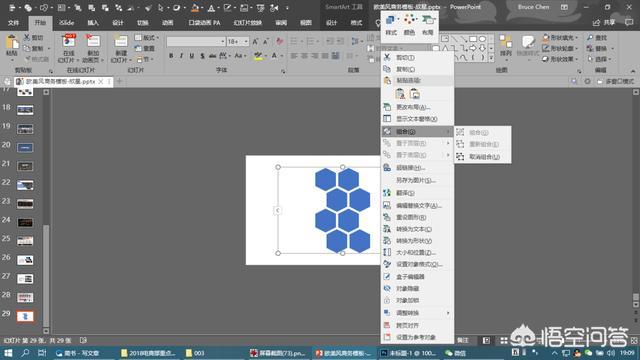Click the Windows Start button
Screen dimensions: 640x360
click(x=8, y=353)
